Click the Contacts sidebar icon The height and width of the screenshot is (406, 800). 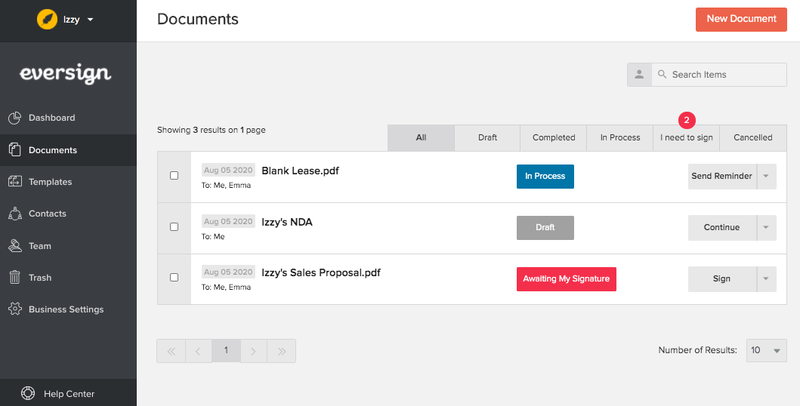point(15,214)
